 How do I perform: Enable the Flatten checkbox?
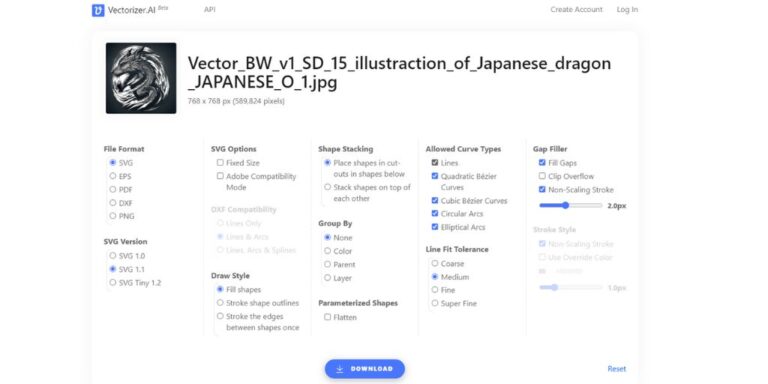328,317
